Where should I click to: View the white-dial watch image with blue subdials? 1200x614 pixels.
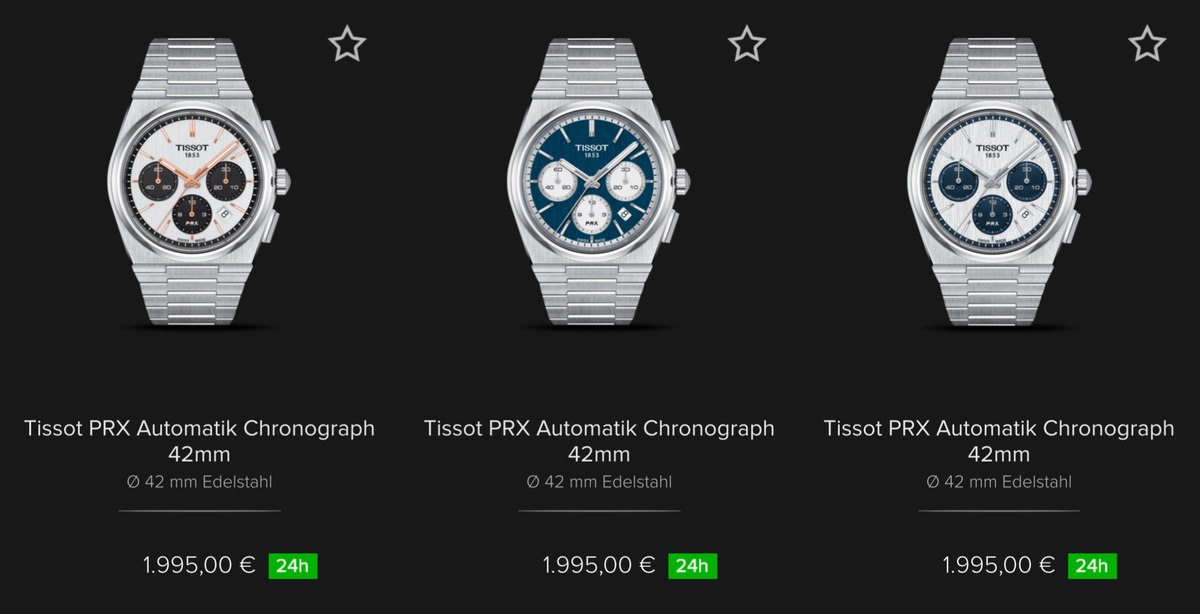tap(999, 183)
